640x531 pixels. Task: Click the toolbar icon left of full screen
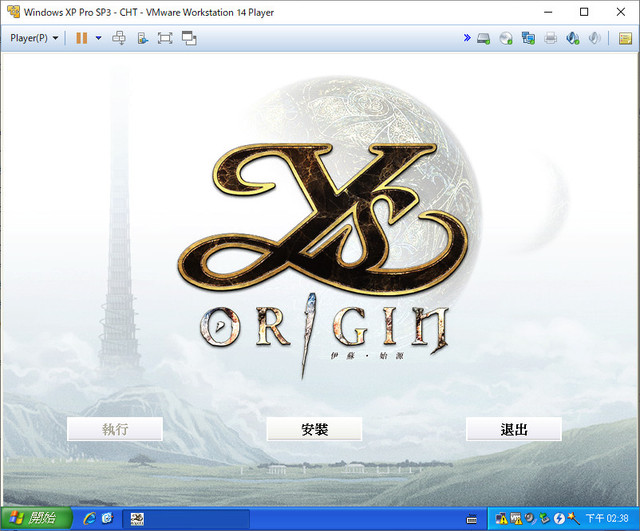coord(142,38)
